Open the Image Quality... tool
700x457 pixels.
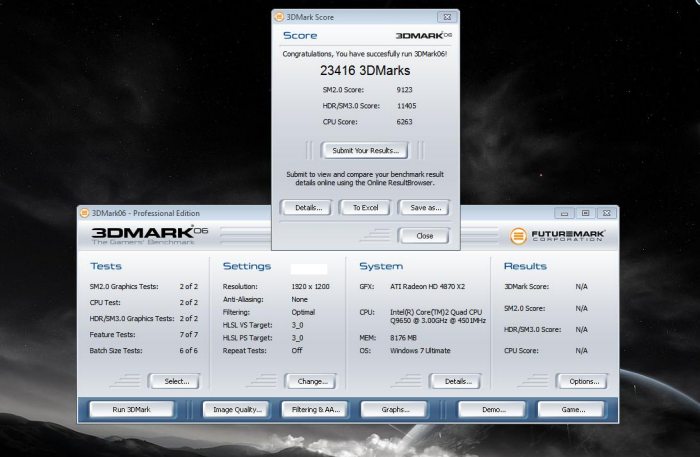(x=237, y=409)
